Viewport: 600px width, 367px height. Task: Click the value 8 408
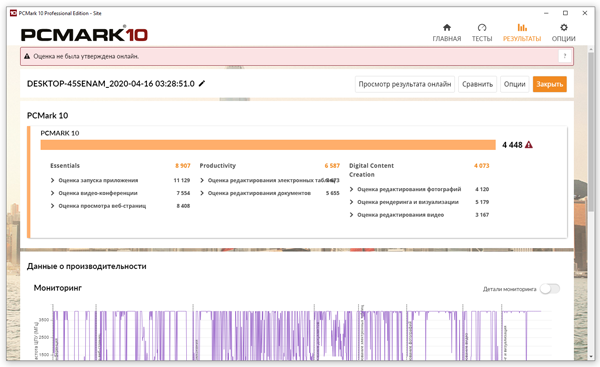point(183,206)
